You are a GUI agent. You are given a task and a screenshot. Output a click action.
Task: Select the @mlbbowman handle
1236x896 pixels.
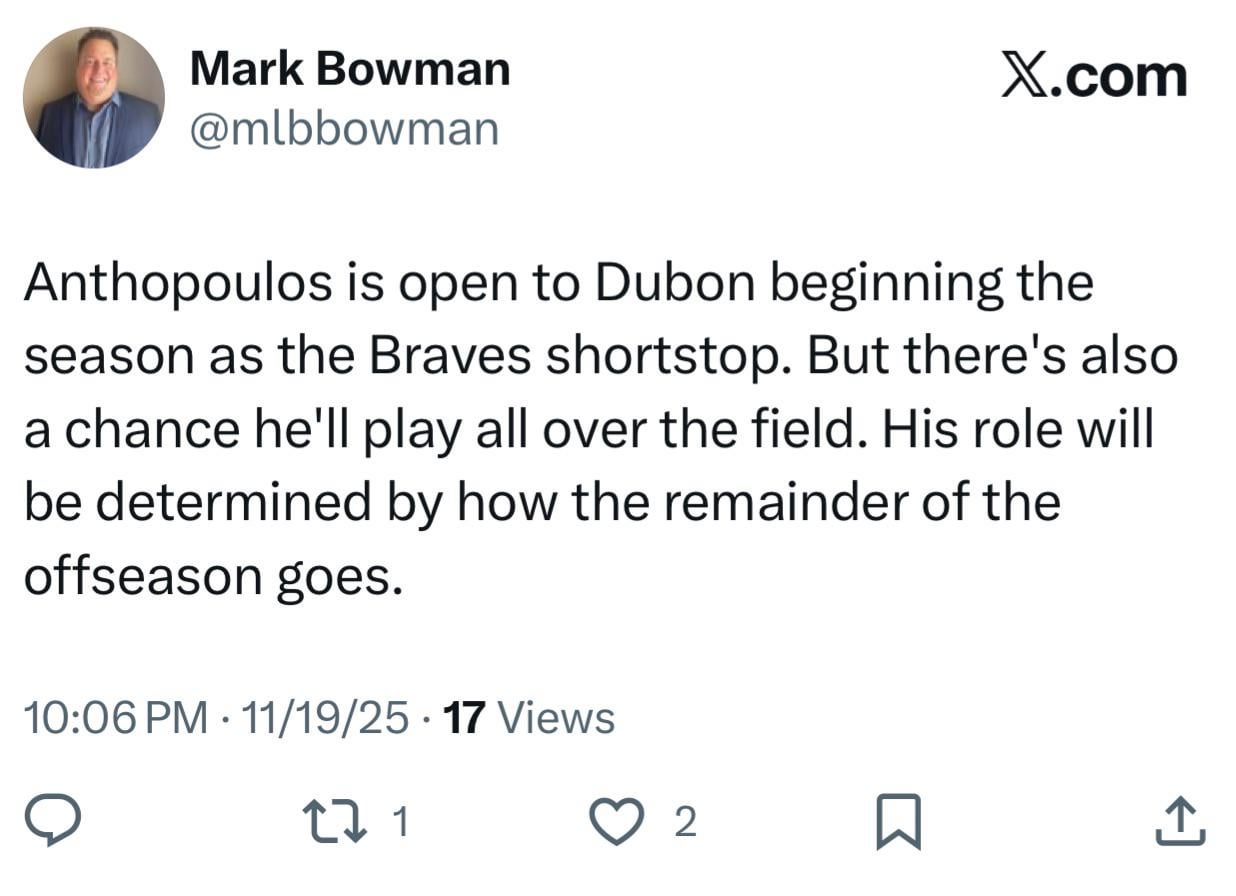345,128
